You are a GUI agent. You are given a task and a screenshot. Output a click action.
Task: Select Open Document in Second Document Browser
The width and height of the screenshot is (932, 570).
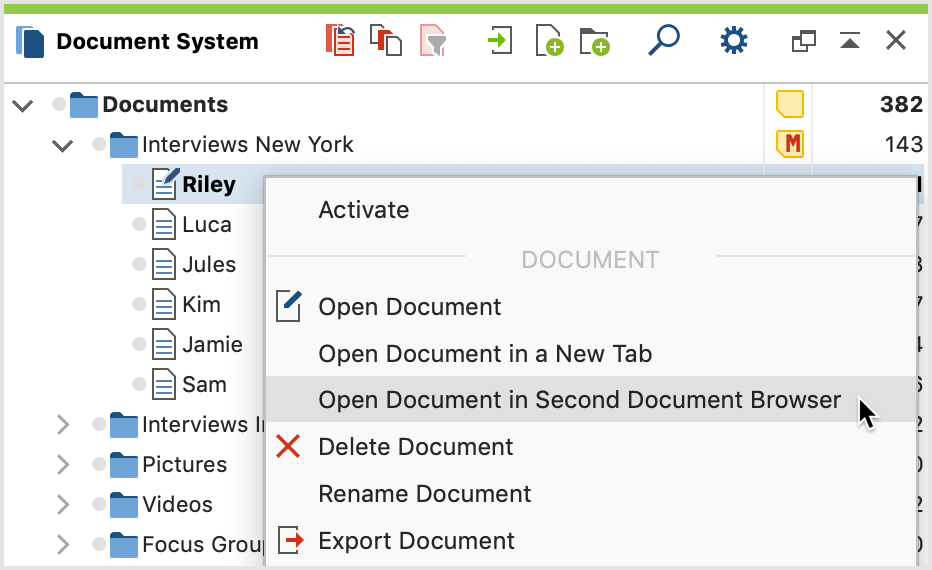(x=590, y=399)
